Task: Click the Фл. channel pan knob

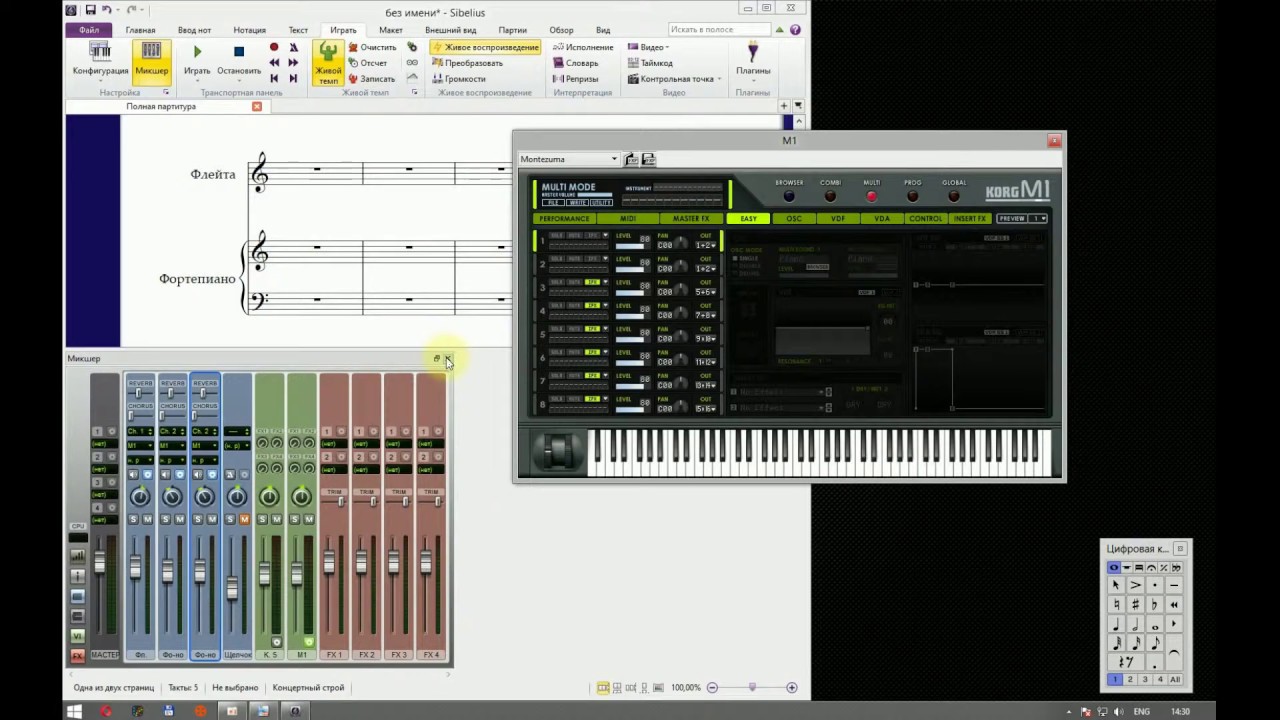Action: pyautogui.click(x=140, y=496)
